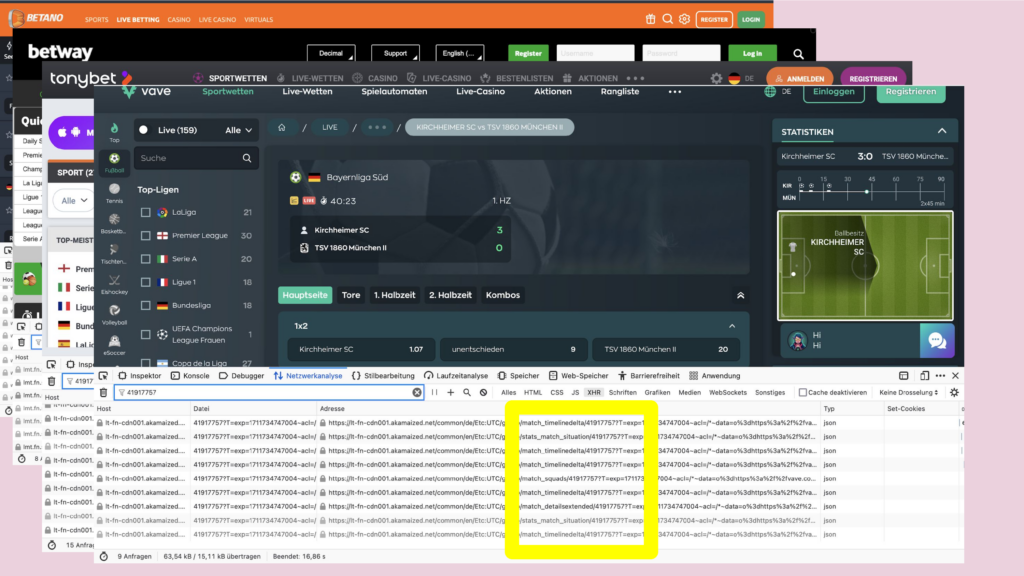Click Vave Registrieren button
The image size is (1024, 576).
[910, 91]
